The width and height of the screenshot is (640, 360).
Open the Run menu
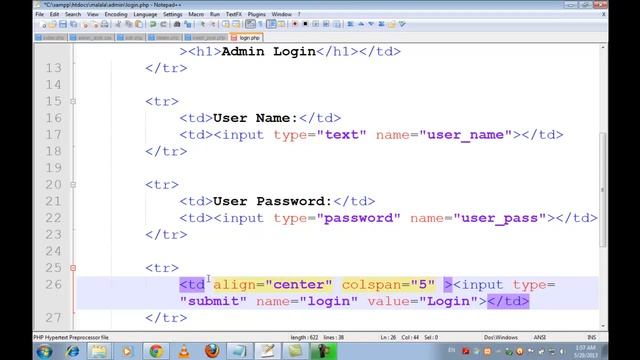(x=215, y=14)
